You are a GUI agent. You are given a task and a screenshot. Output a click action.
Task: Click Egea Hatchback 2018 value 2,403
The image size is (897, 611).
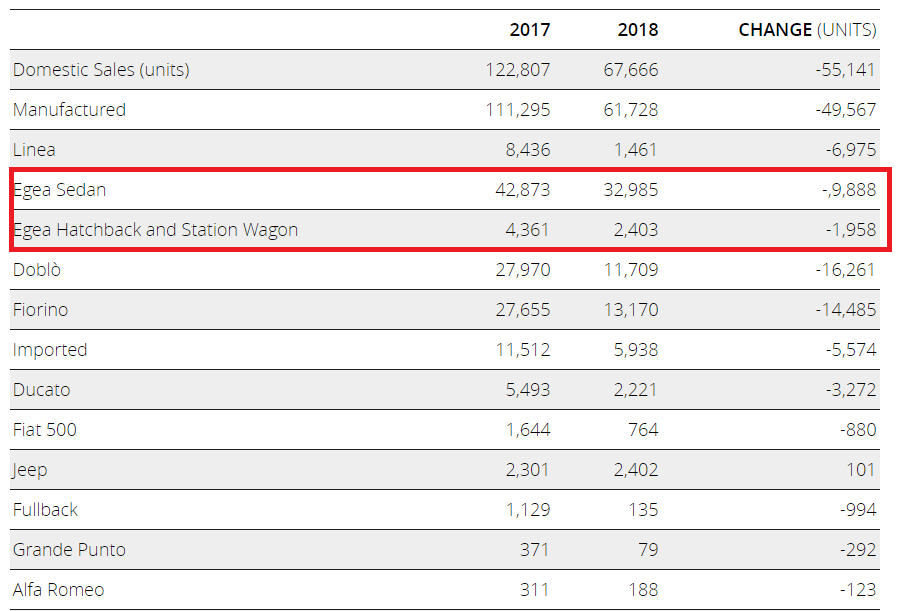pyautogui.click(x=636, y=230)
